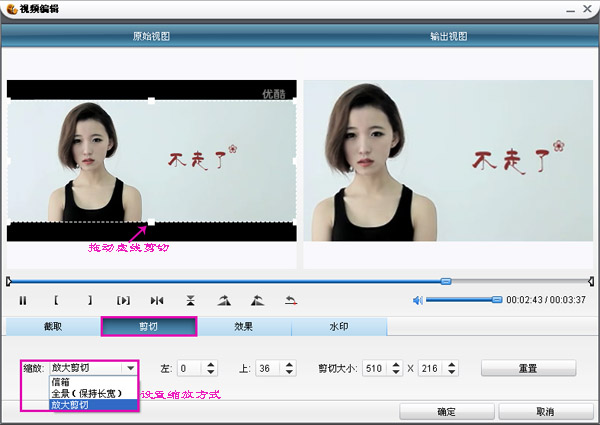Viewport: 600px width, 425px height.
Task: Close the 视频编辑 window
Action: pos(587,9)
